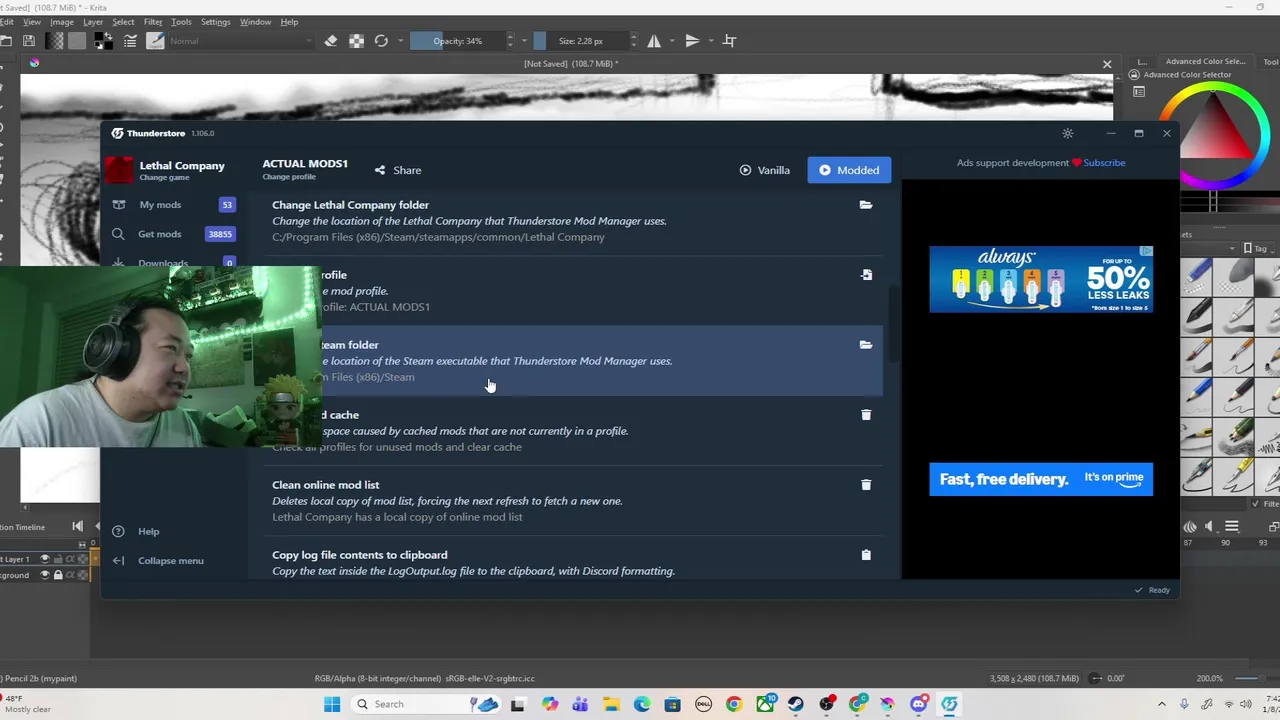Click Krita fill pattern swatch
Screen dimensions: 1280x720
coord(77,41)
